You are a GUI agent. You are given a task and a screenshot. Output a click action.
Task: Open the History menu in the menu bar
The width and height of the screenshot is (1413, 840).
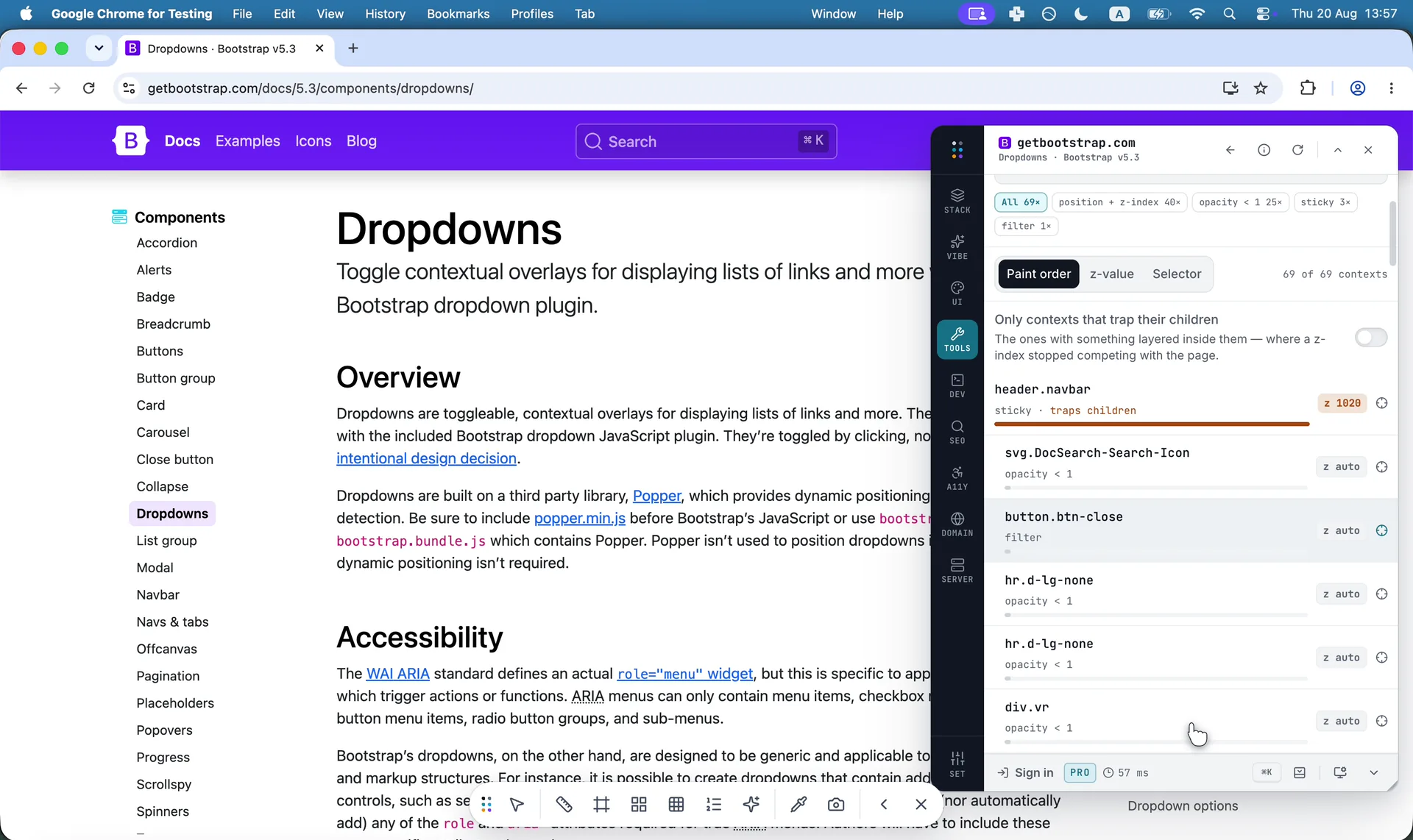coord(385,14)
